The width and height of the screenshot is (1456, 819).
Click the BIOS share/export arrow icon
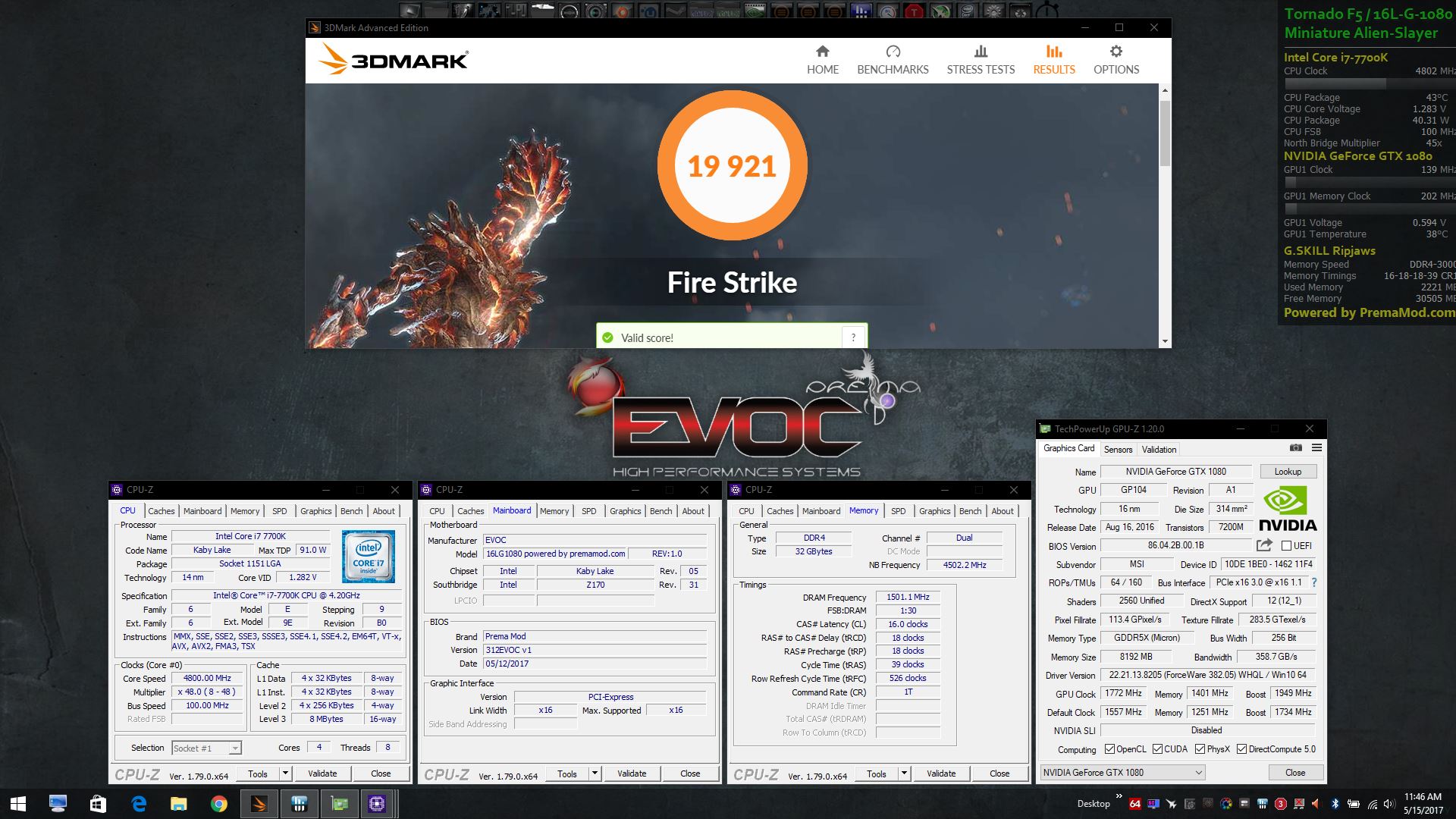click(x=1264, y=545)
